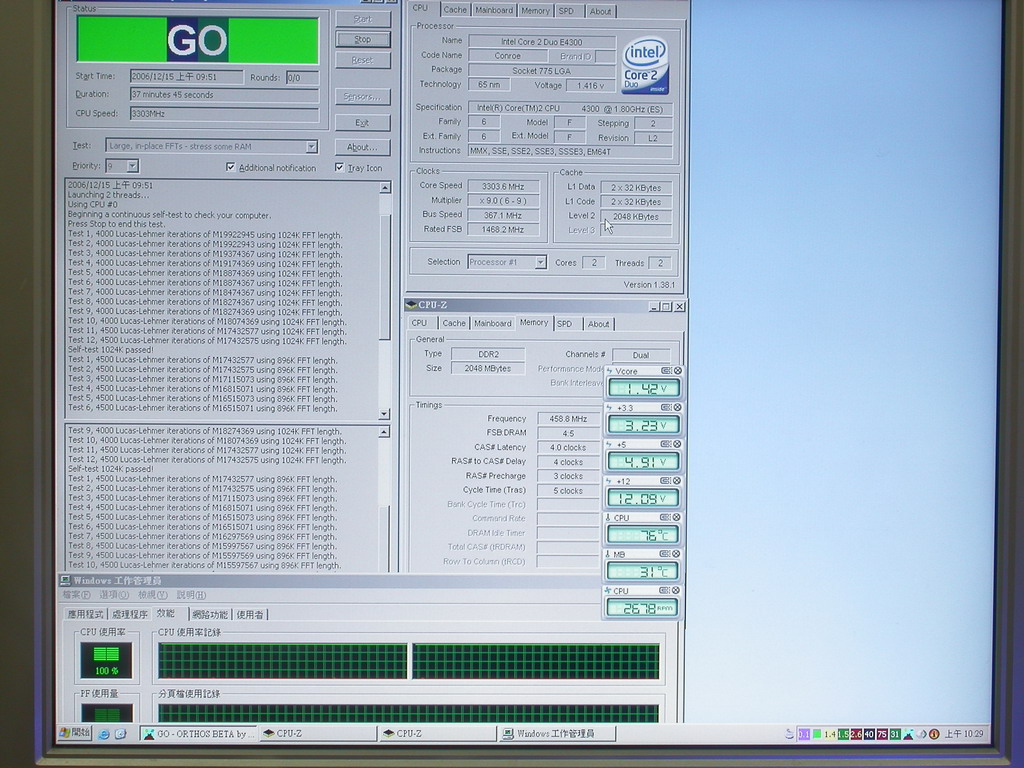Click the Reset button in ORTHOS
Image resolution: width=1024 pixels, height=768 pixels.
click(362, 60)
